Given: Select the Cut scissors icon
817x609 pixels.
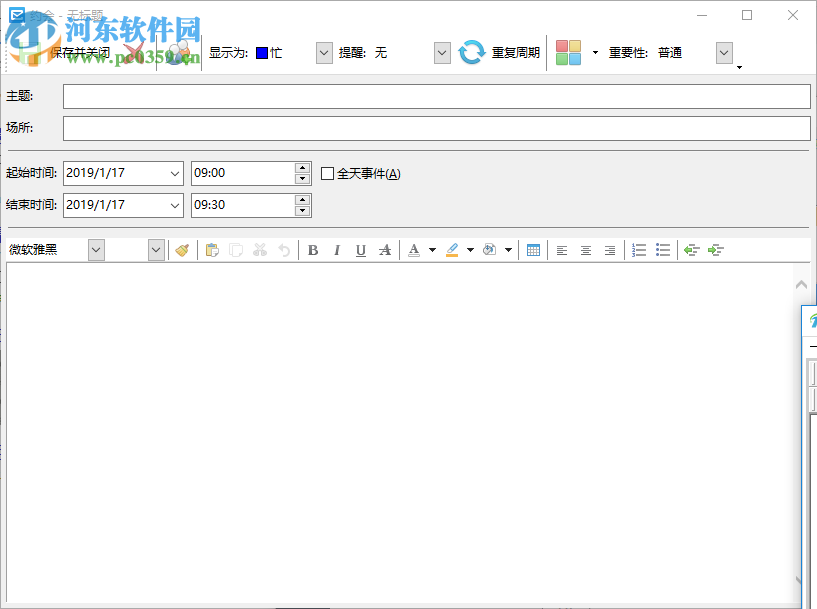Looking at the screenshot, I should (261, 250).
